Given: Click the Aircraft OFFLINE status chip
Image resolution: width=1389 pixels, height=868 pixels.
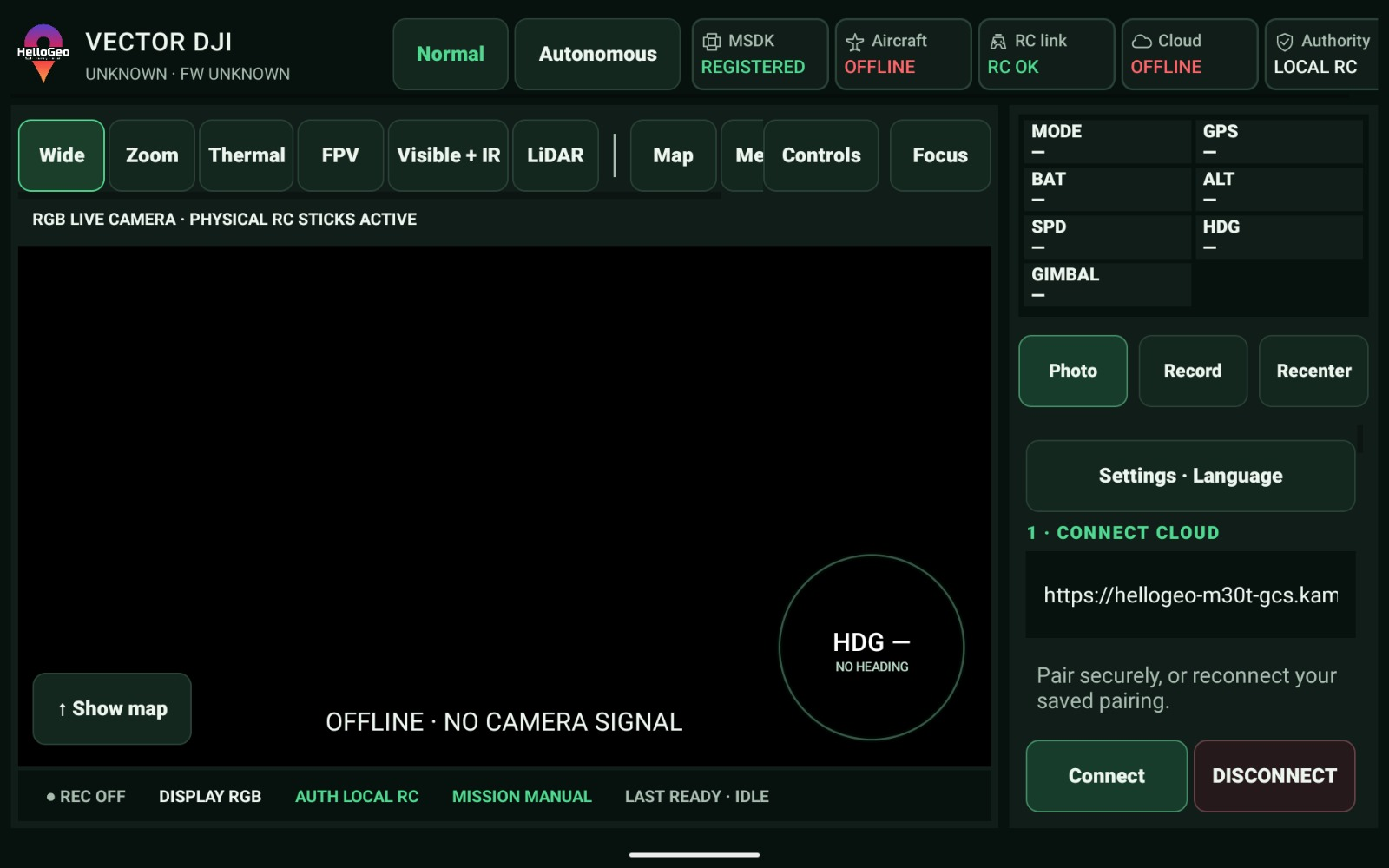Looking at the screenshot, I should 903,54.
